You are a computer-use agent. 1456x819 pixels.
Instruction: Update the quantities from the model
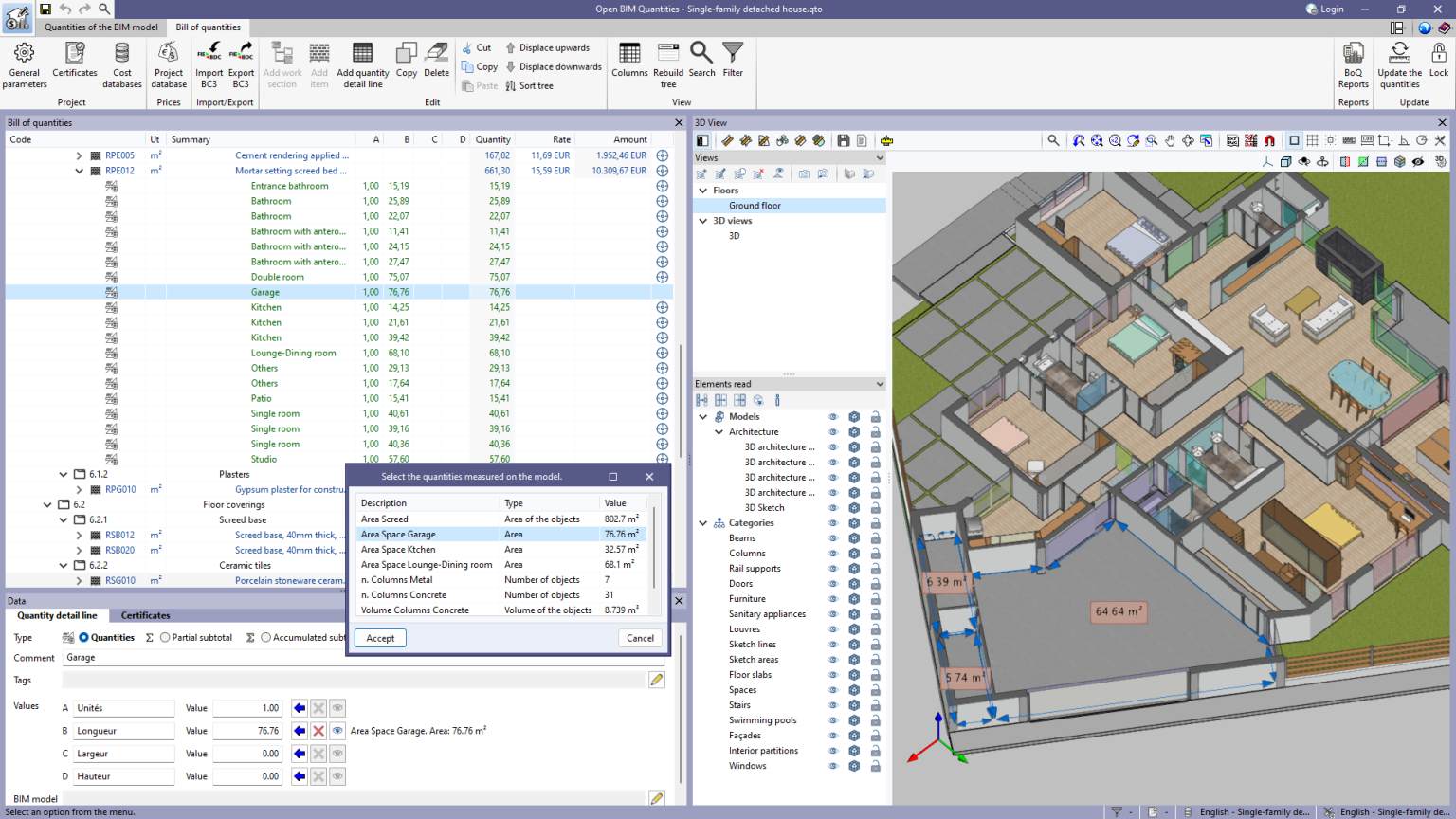(1399, 64)
